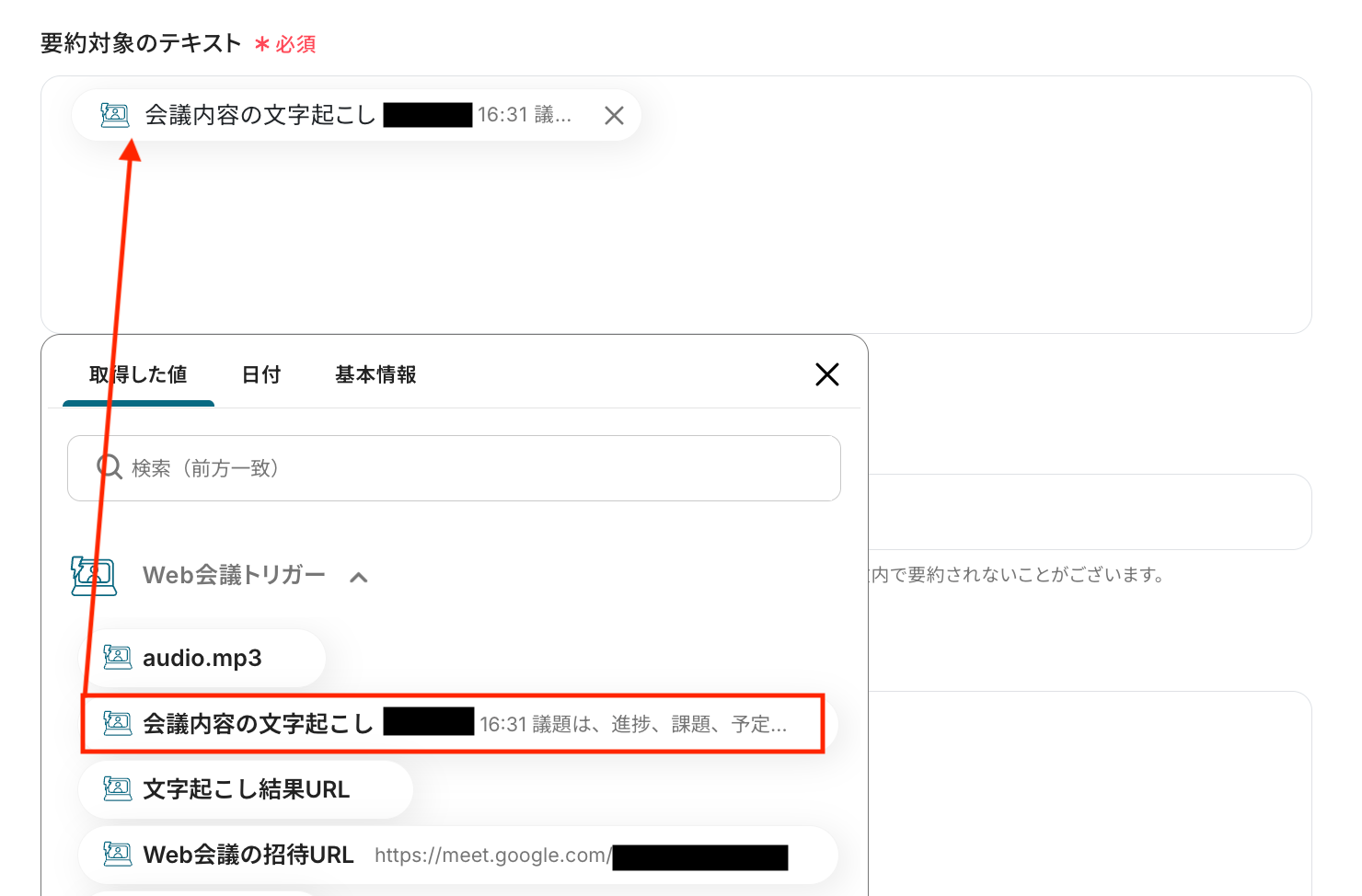Close the value picker popup panel

pos(827,374)
